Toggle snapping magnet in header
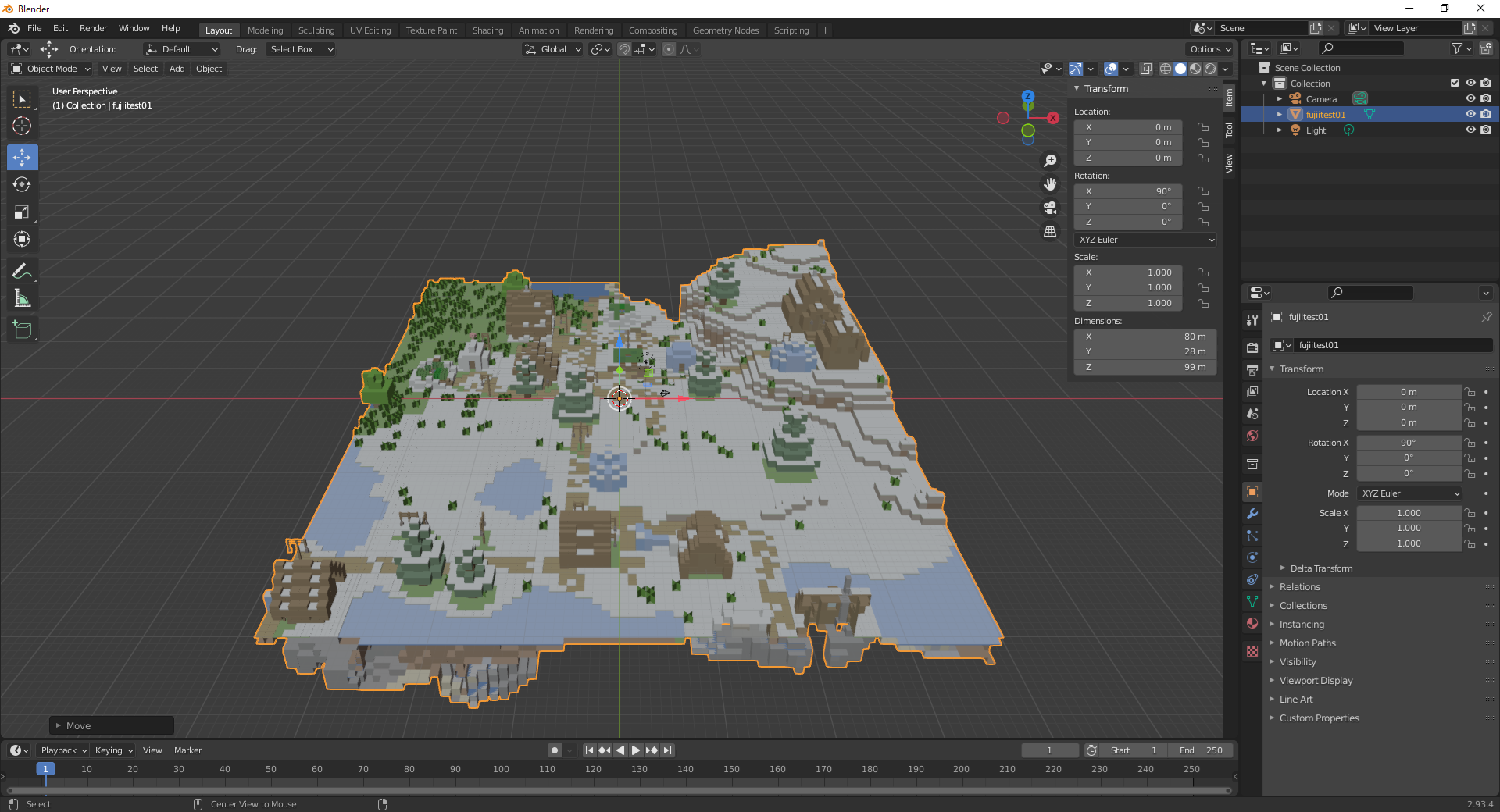This screenshot has width=1500, height=812. [624, 49]
